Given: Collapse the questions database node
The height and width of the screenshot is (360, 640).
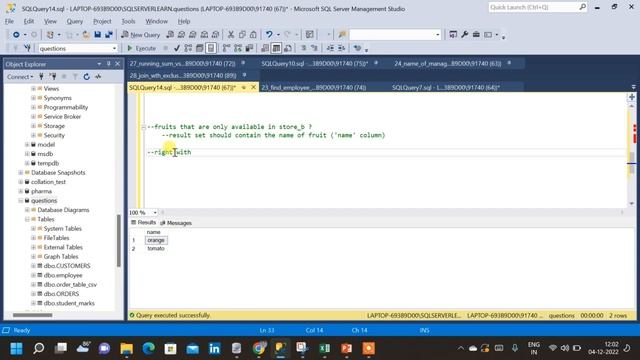Looking at the screenshot, I should pyautogui.click(x=20, y=200).
